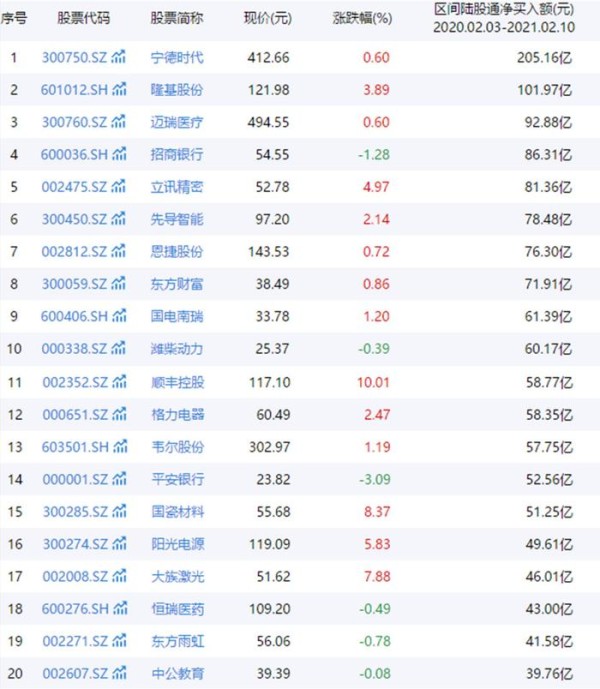Open stock link 立讯精密

pyautogui.click(x=177, y=187)
